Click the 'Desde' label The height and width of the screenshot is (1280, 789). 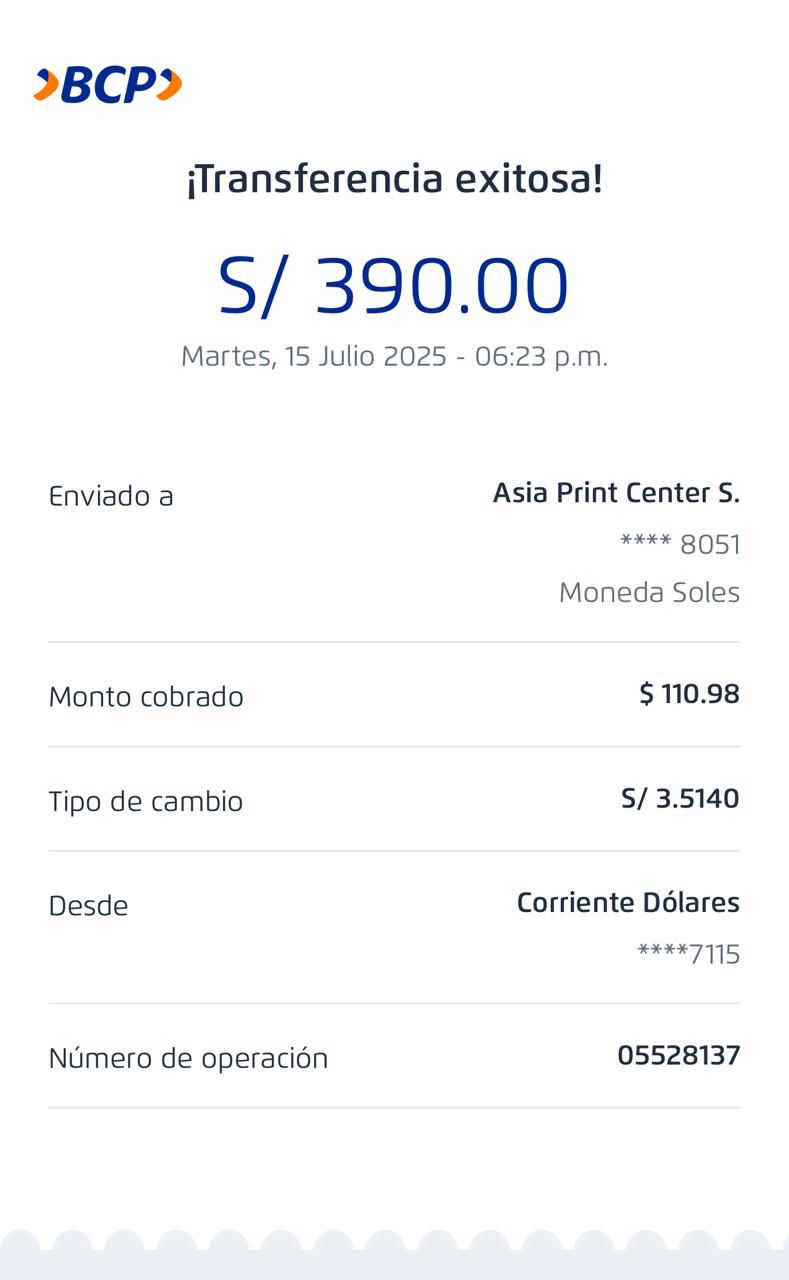(89, 906)
